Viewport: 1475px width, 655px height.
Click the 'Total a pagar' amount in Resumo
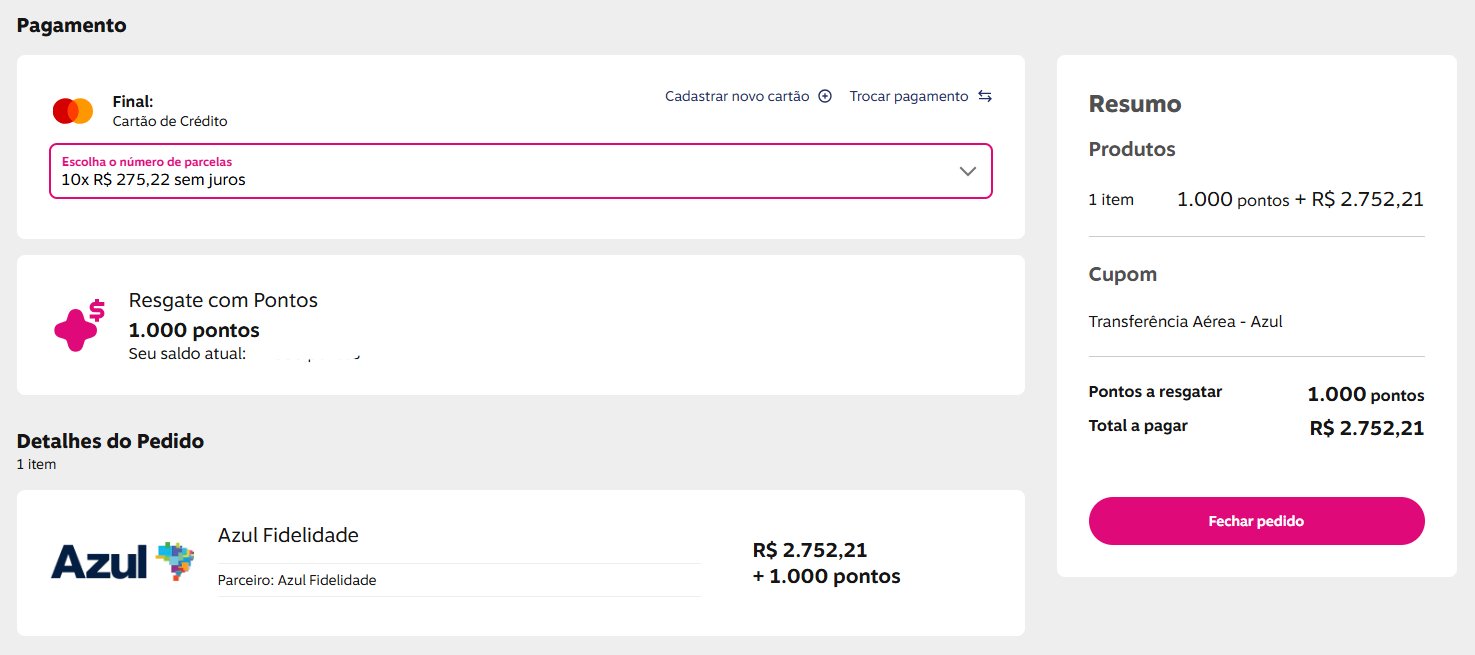(1366, 428)
